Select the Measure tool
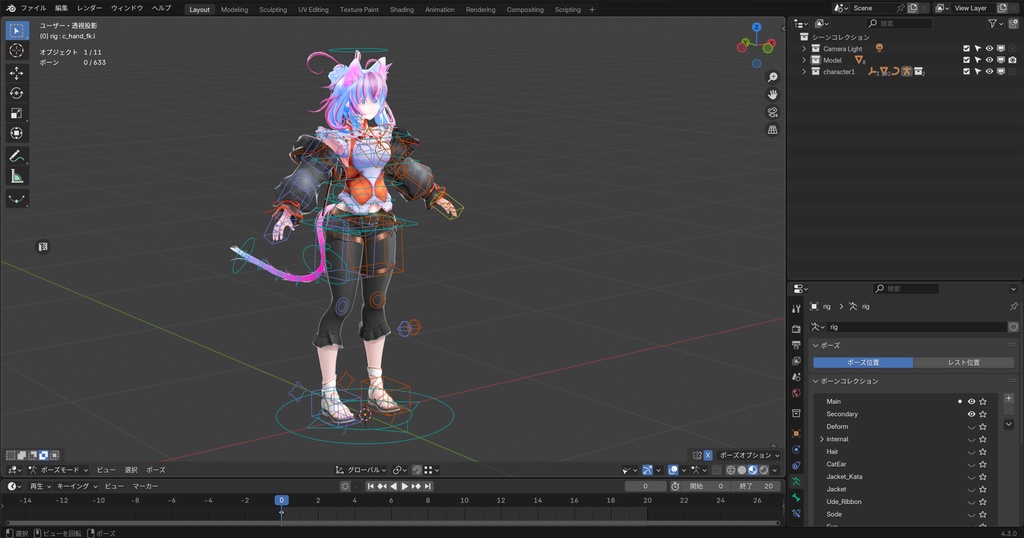 (x=17, y=176)
